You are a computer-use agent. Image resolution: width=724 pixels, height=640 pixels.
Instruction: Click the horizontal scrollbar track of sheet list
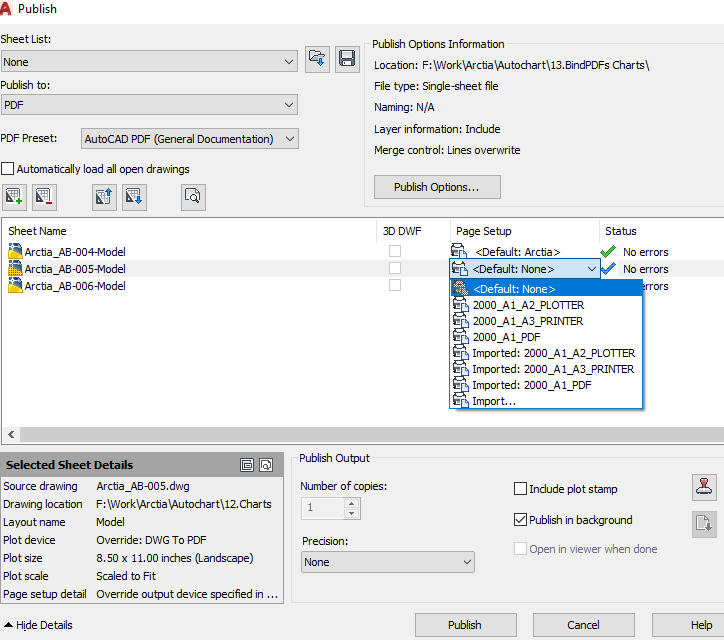click(x=372, y=434)
